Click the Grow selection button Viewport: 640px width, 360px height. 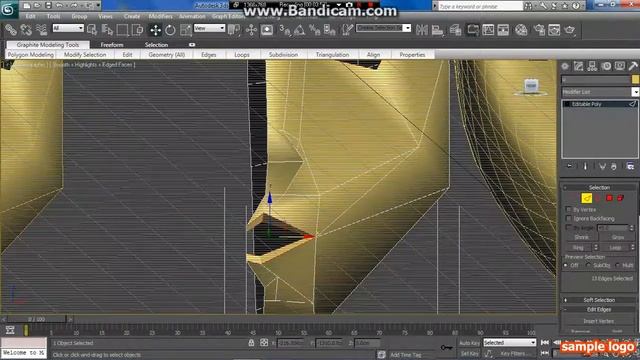coord(618,237)
